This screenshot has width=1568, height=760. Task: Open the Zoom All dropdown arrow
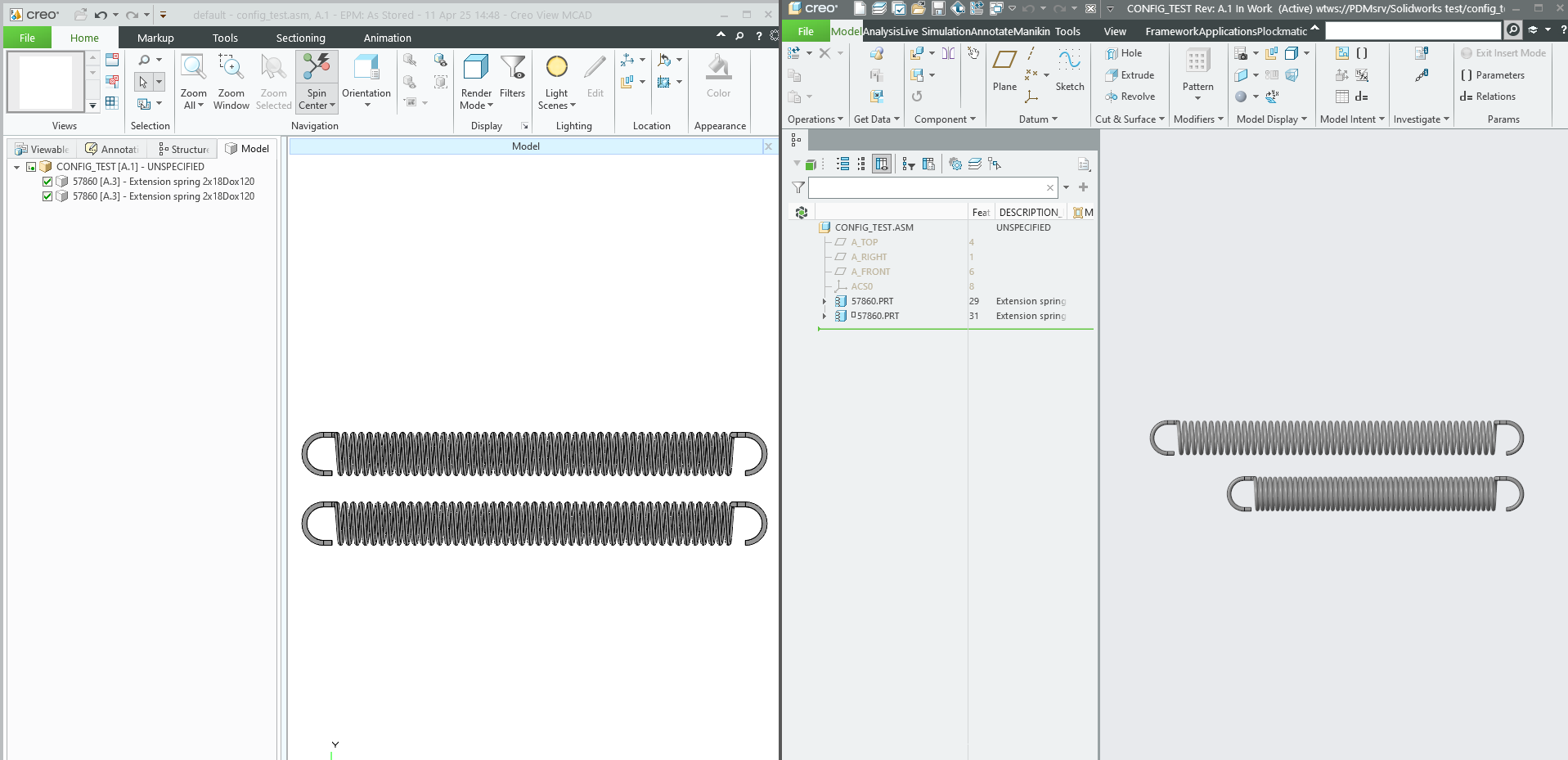pyautogui.click(x=200, y=106)
